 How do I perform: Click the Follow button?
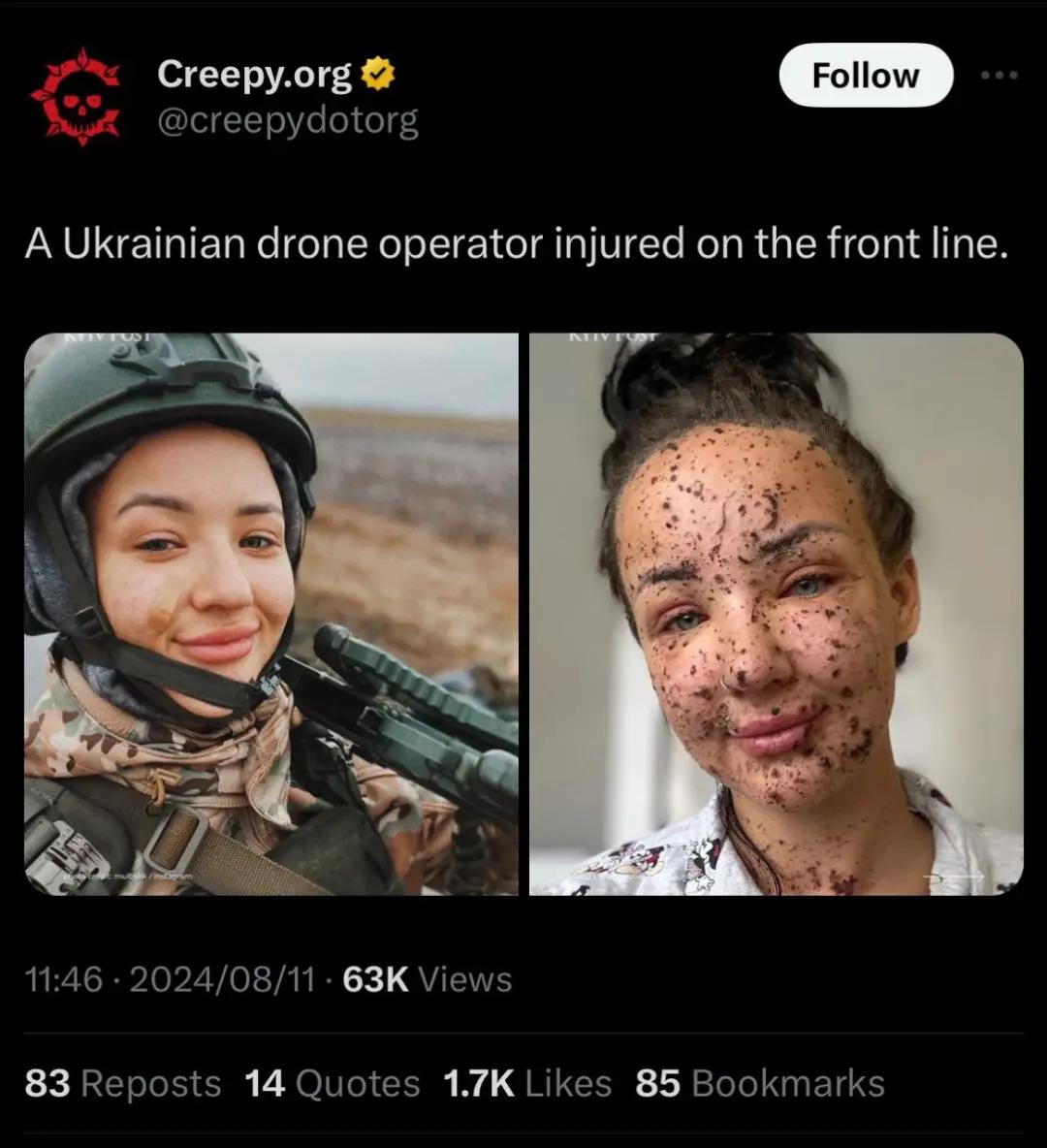pos(866,75)
